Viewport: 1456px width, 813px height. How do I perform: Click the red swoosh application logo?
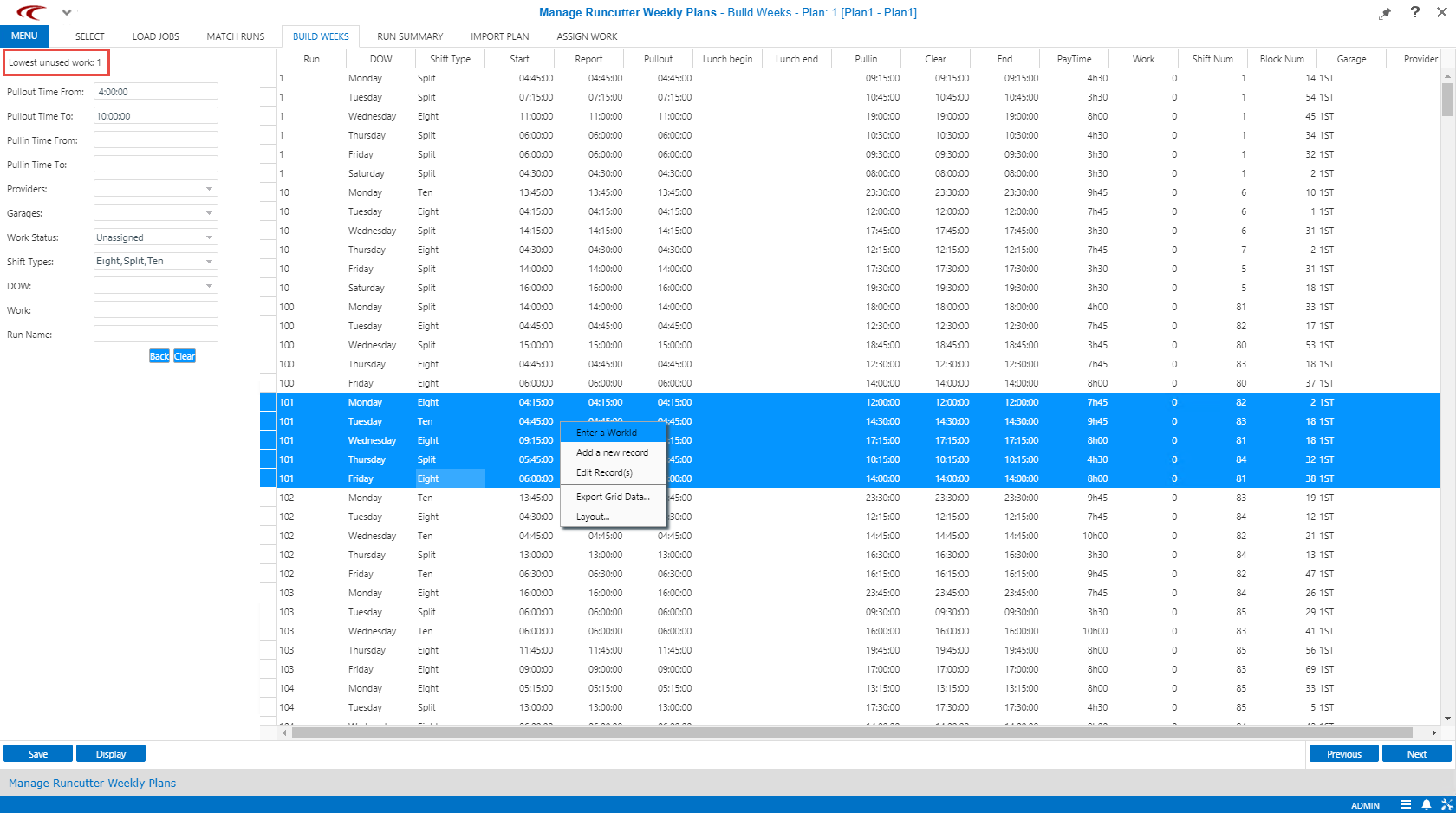(31, 12)
